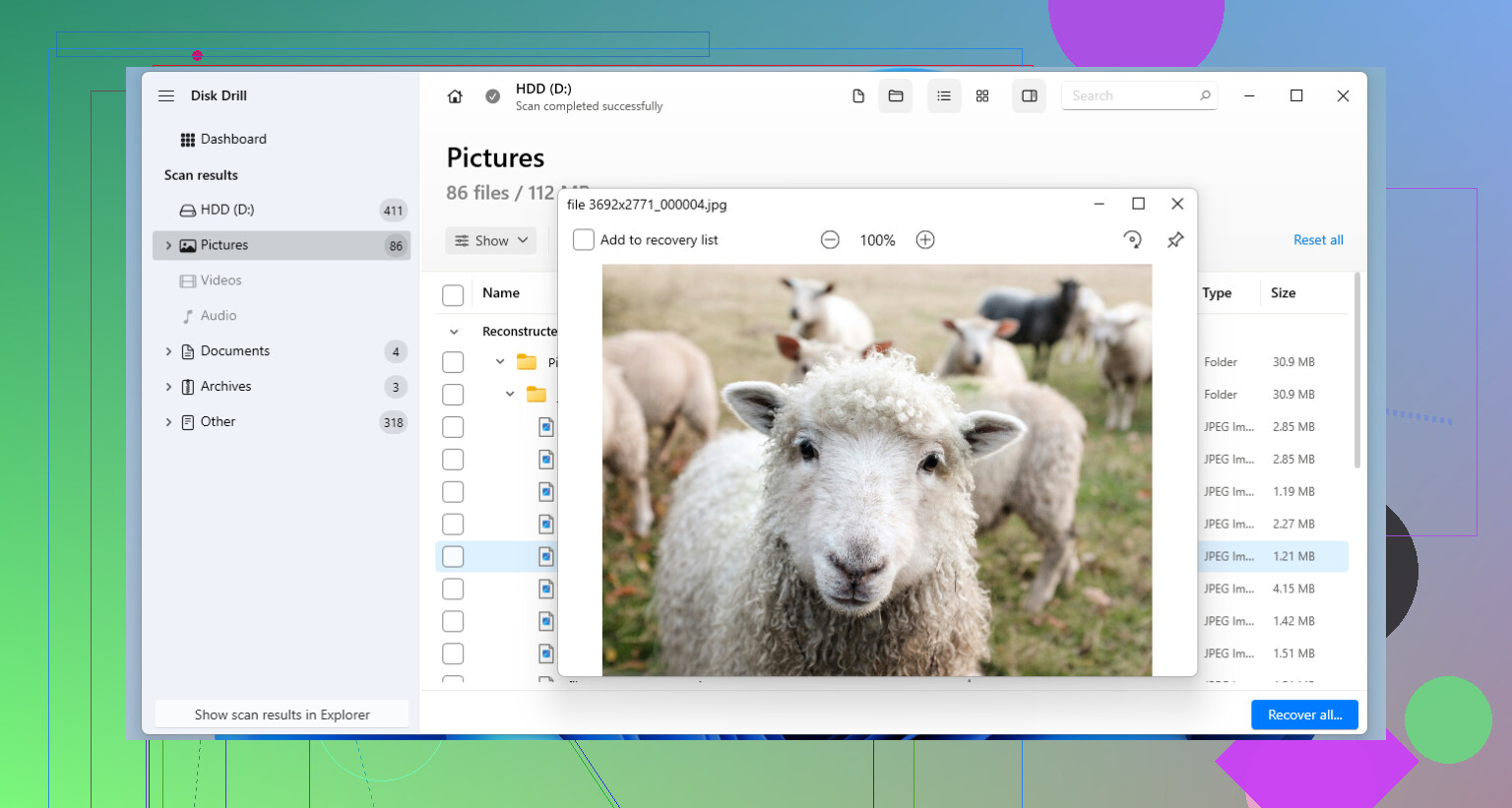The image size is (1512, 808).
Task: Click the Scan completed successfully status text
Action: (589, 106)
